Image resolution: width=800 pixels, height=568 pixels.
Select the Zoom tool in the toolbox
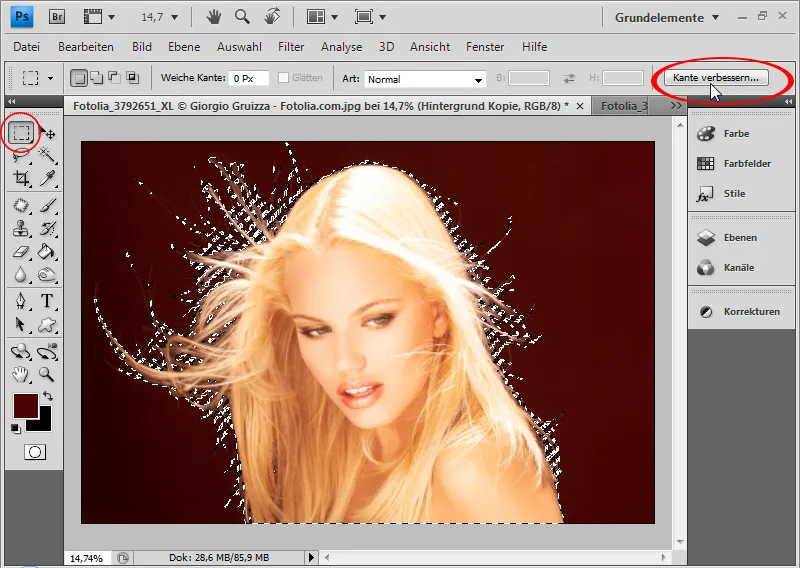point(47,375)
